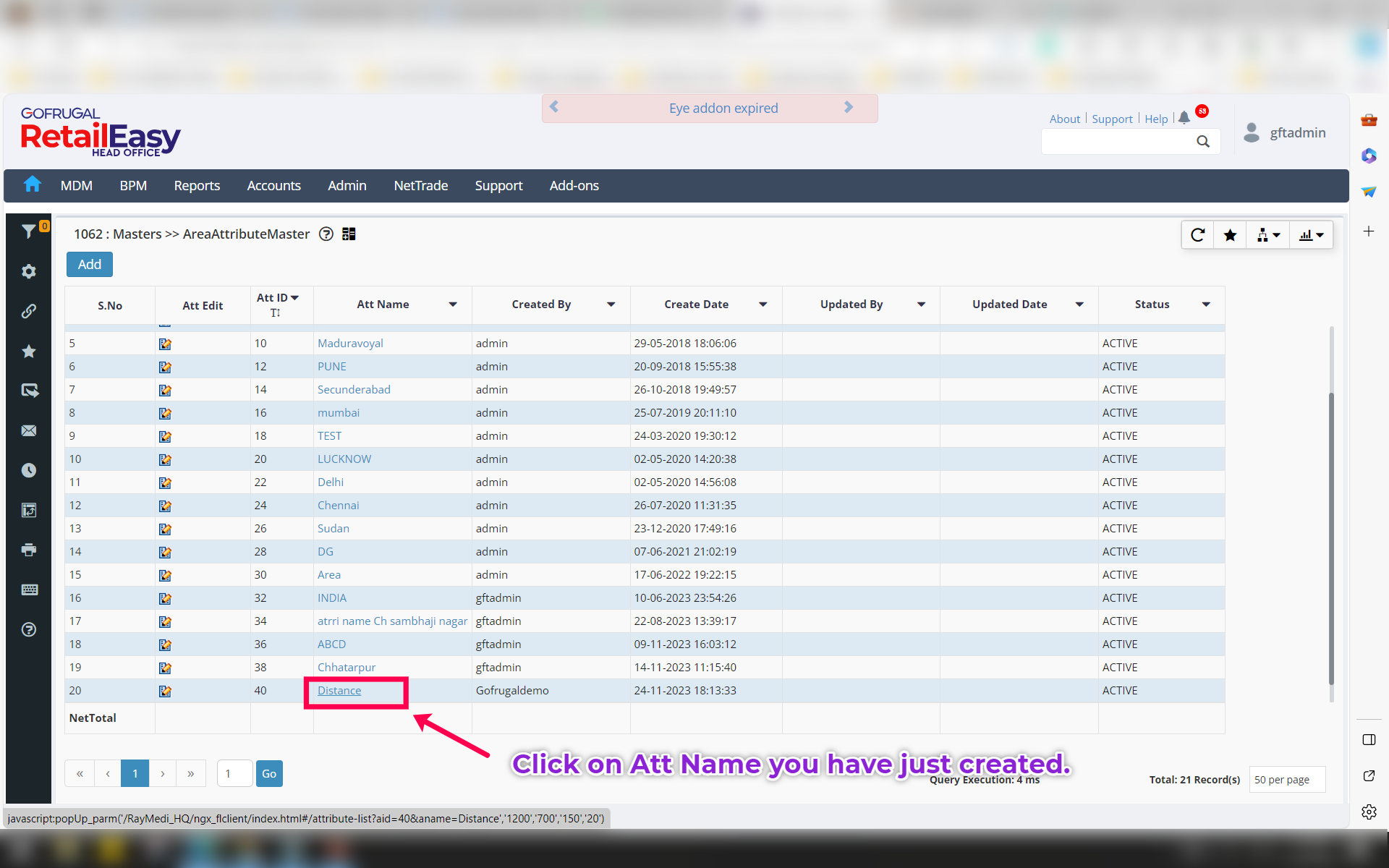
Task: Expand the Status column filter arrow
Action: pyautogui.click(x=1206, y=305)
